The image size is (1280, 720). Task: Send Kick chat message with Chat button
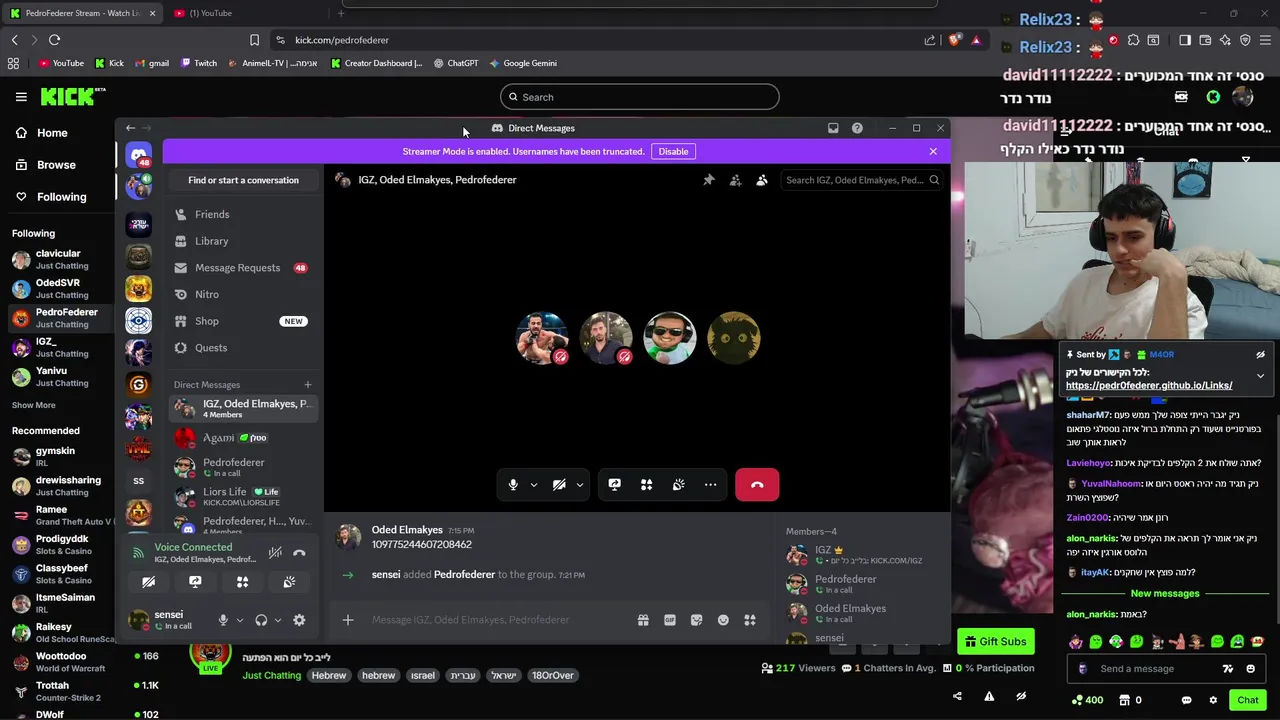1248,700
